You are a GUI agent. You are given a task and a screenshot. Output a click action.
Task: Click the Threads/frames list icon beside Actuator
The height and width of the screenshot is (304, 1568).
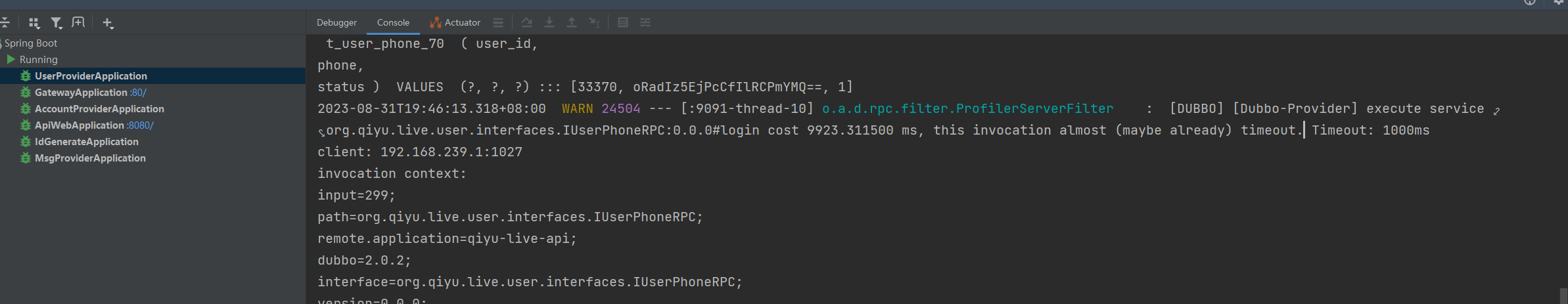[498, 23]
